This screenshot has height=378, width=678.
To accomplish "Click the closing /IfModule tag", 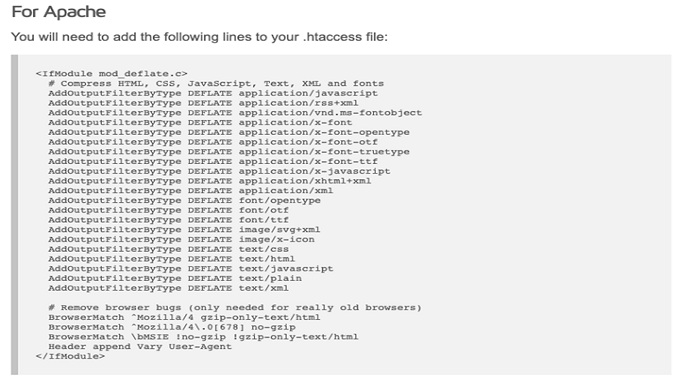I will 70,356.
